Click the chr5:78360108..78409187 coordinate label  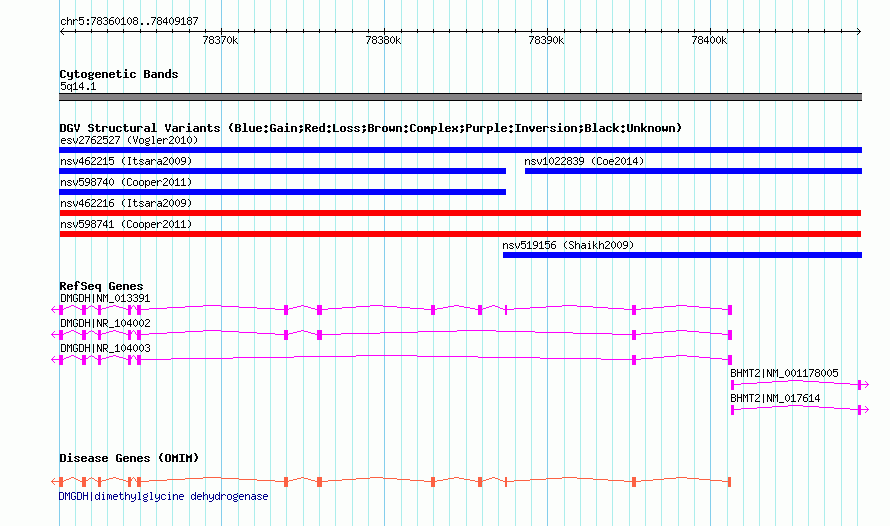coord(129,22)
